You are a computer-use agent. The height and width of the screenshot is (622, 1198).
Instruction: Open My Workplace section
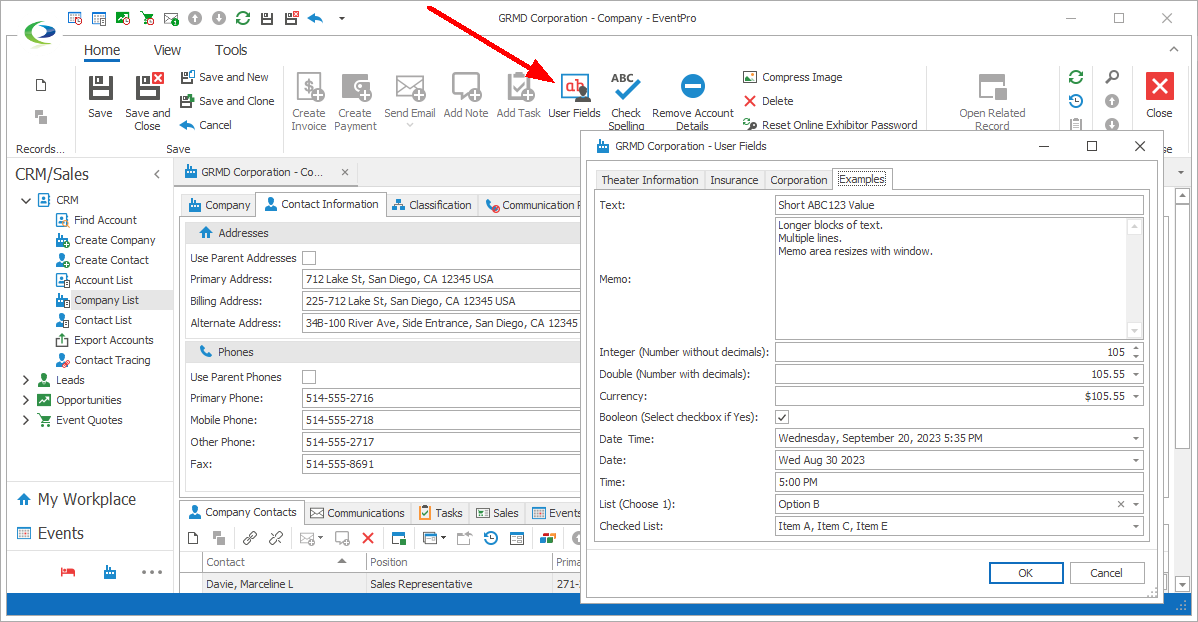[76, 500]
